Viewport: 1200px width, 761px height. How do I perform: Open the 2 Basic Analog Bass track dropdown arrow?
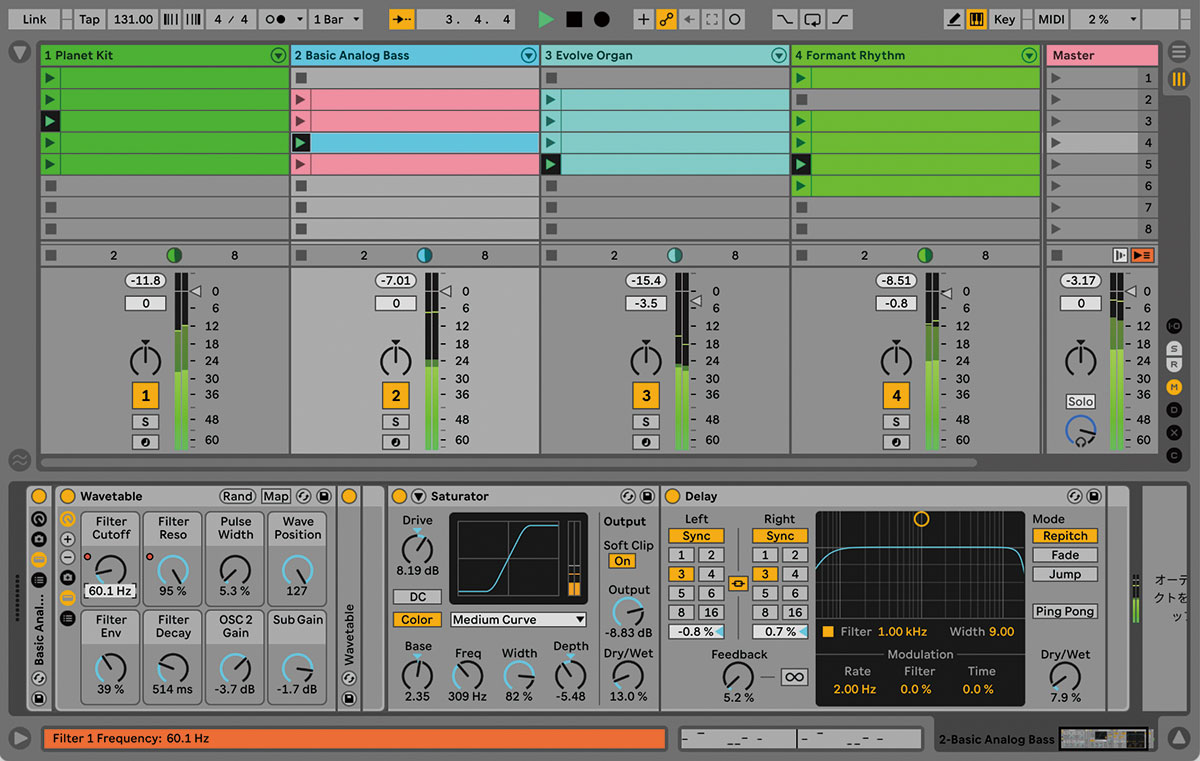pyautogui.click(x=528, y=55)
